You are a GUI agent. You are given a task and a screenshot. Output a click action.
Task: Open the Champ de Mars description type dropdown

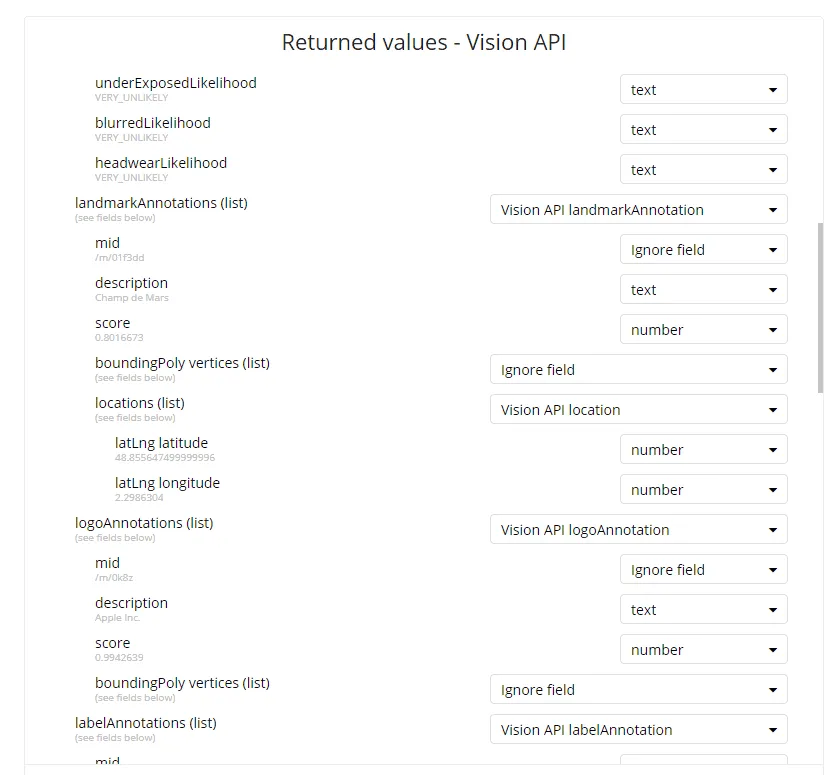(703, 290)
